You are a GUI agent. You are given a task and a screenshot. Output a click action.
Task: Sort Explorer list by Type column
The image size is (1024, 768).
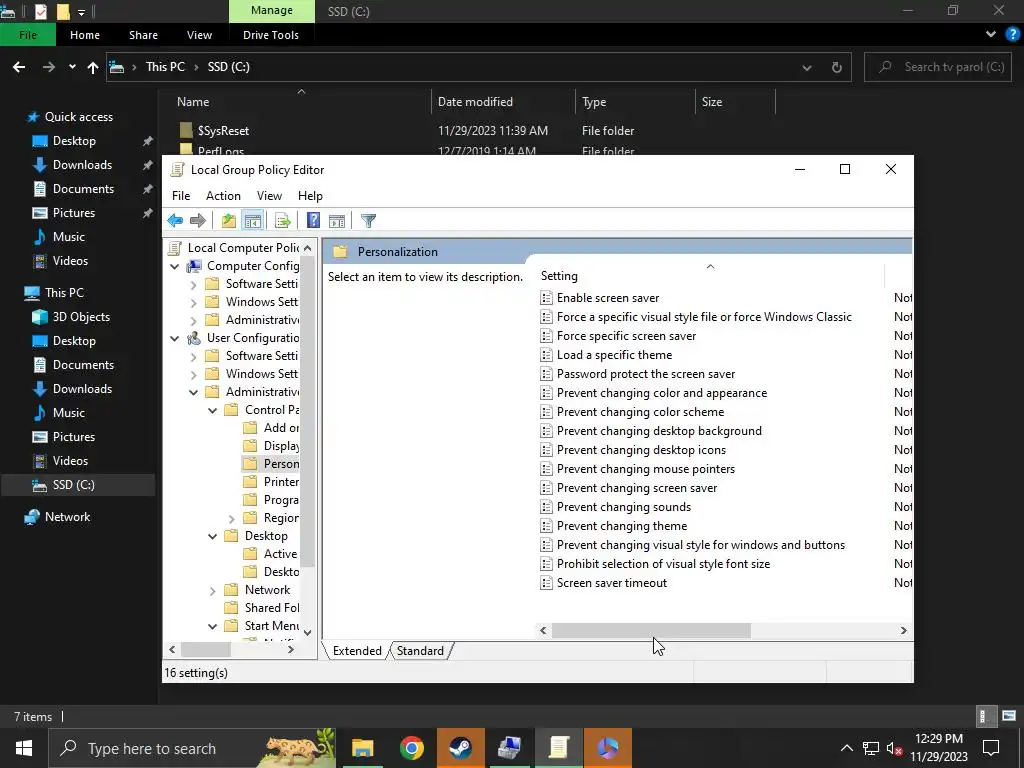(x=635, y=102)
